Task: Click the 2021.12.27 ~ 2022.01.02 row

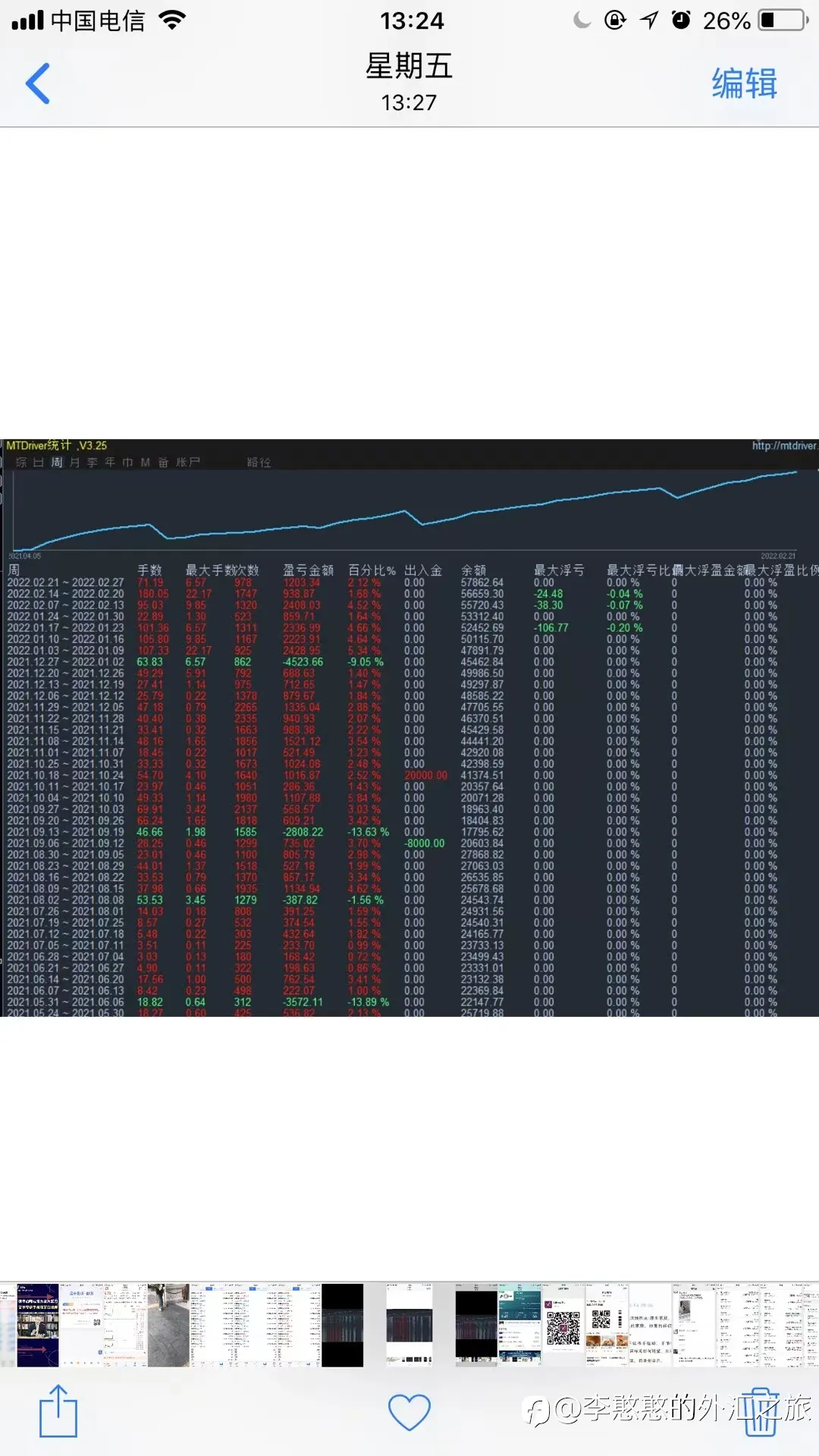Action: [409, 662]
